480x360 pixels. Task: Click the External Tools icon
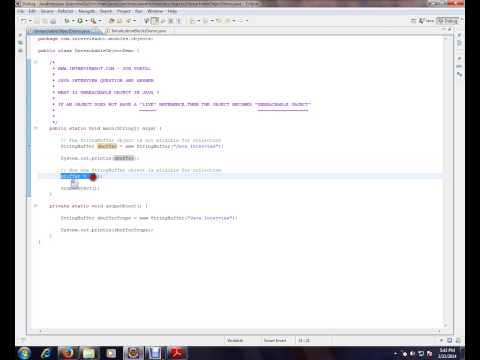point(94,21)
